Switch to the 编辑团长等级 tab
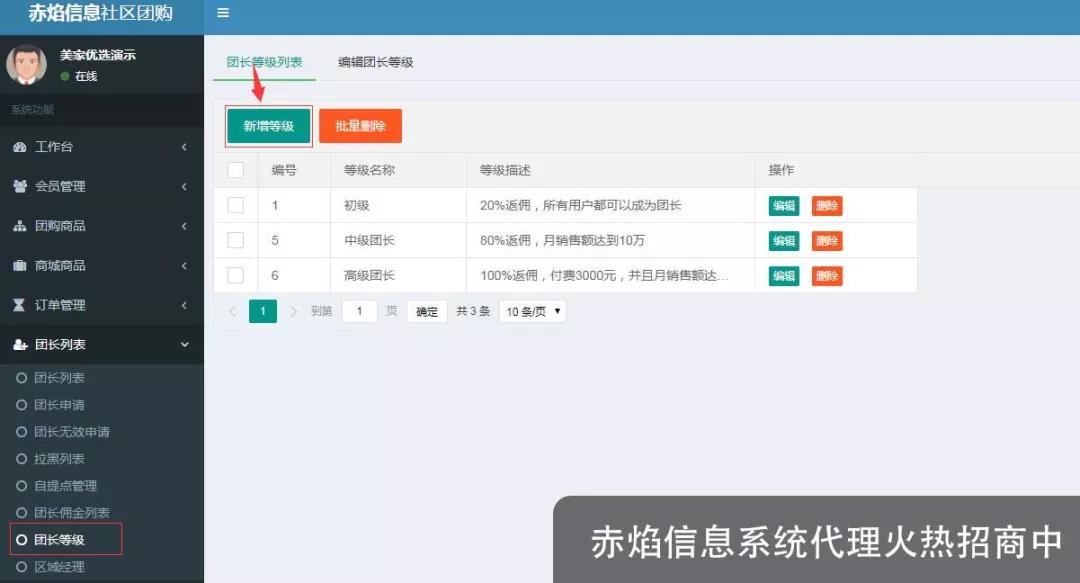 coord(375,62)
